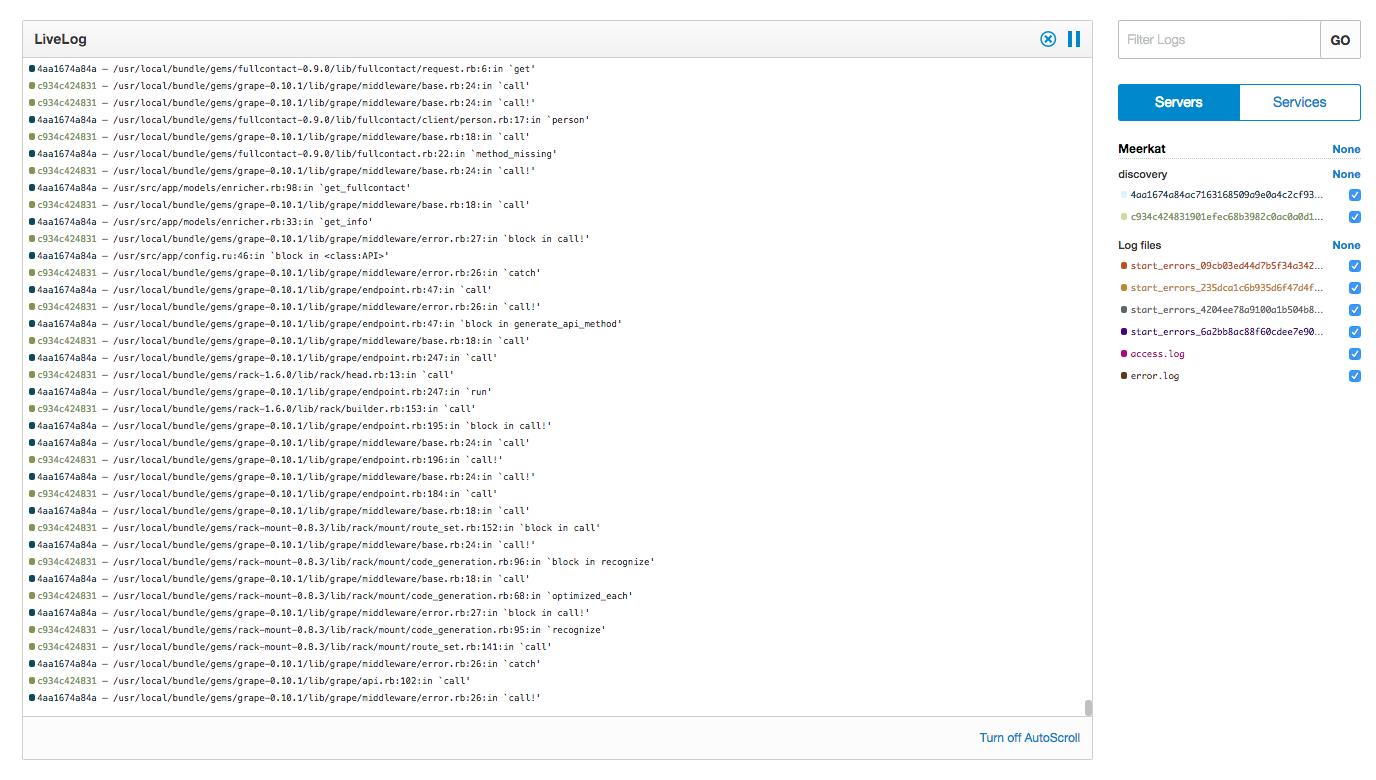Click log line fullcontact.rb:22:in `method_missing'
Viewport: 1376px width, 780px height.
point(294,153)
